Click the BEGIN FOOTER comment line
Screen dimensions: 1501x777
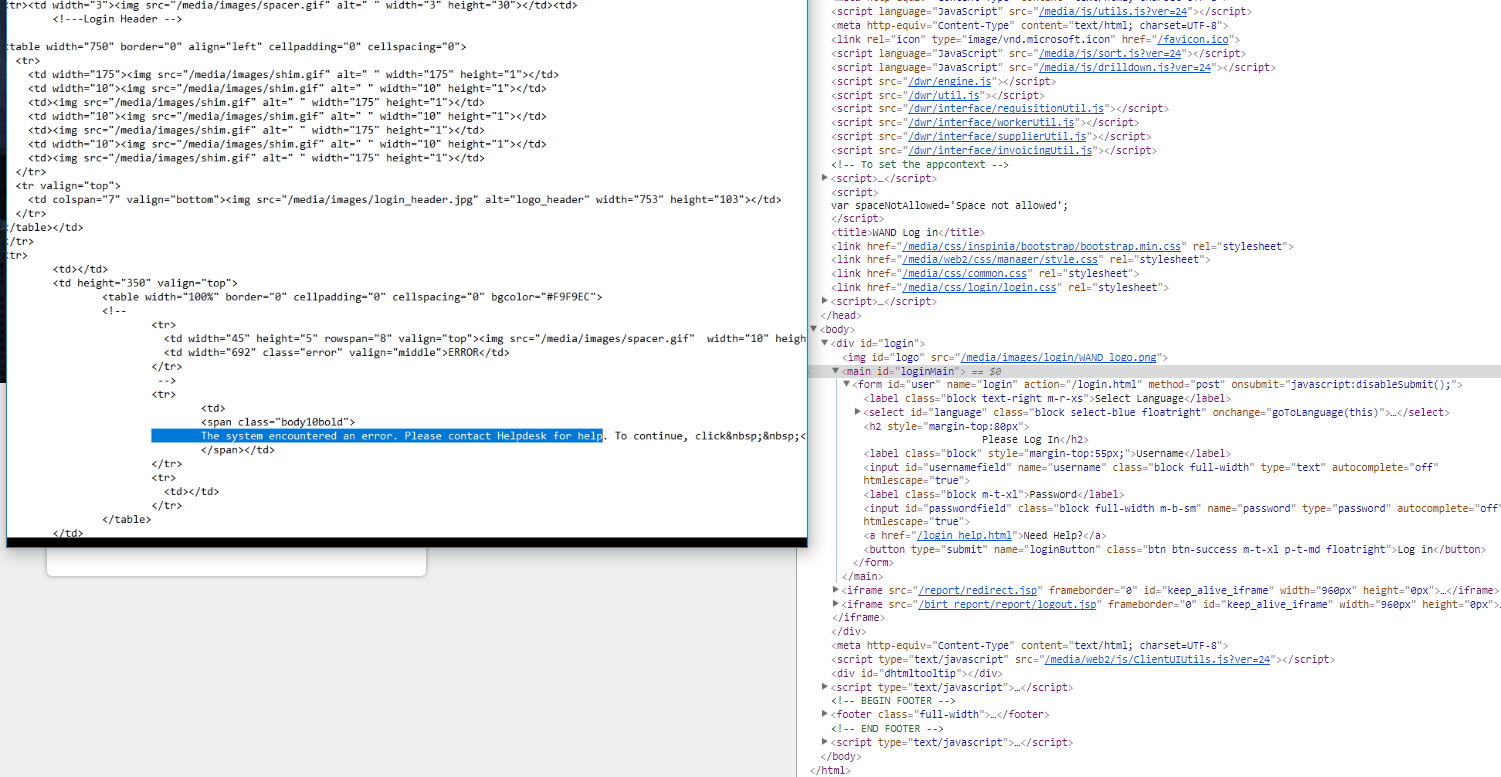[x=893, y=700]
